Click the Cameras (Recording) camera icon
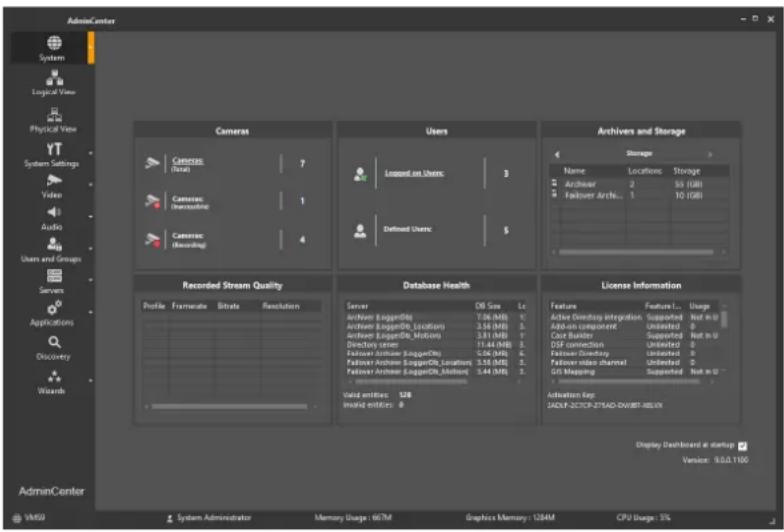Viewport: 784px width, 532px height. [x=152, y=240]
